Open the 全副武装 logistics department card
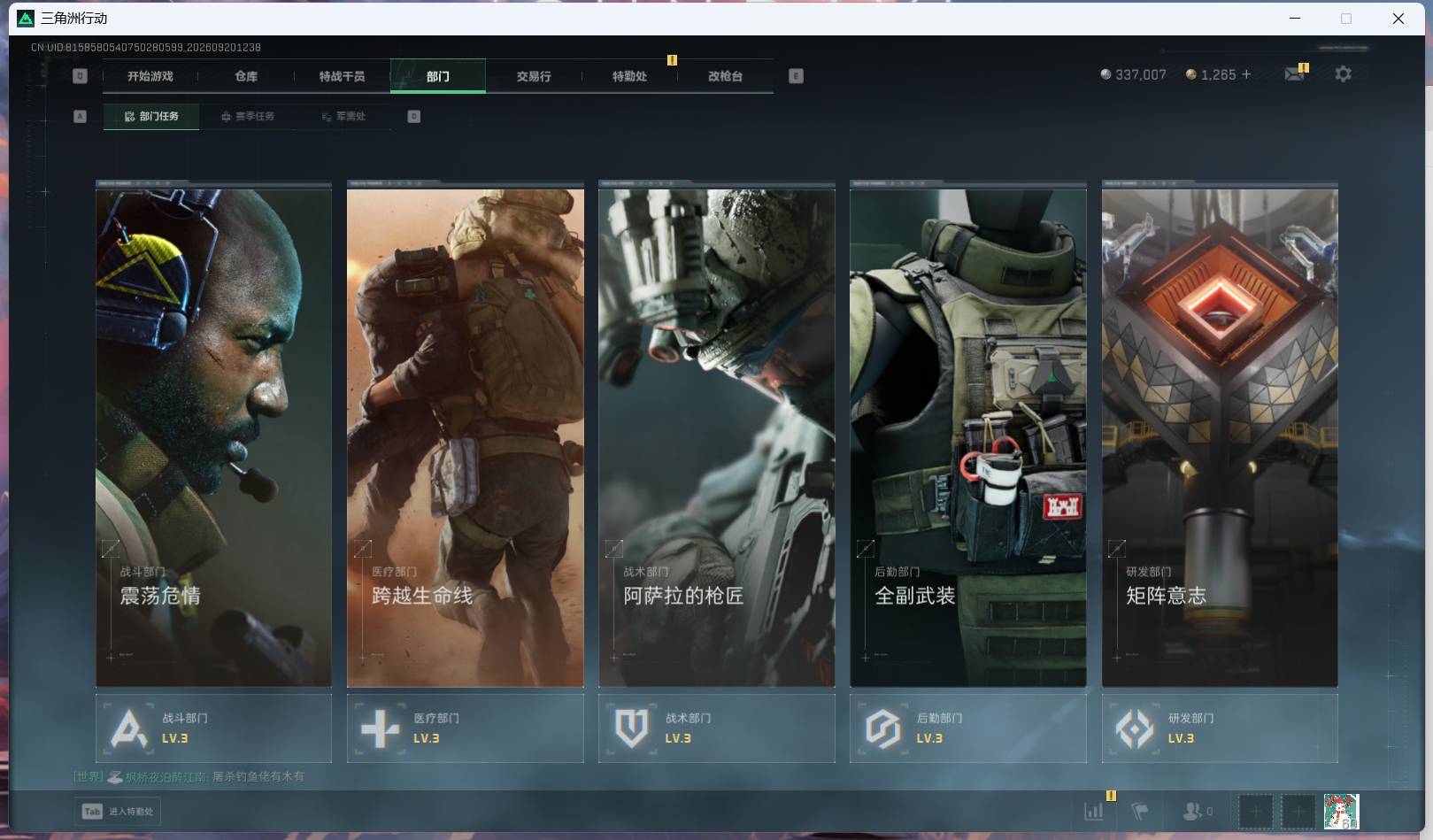 [x=968, y=437]
